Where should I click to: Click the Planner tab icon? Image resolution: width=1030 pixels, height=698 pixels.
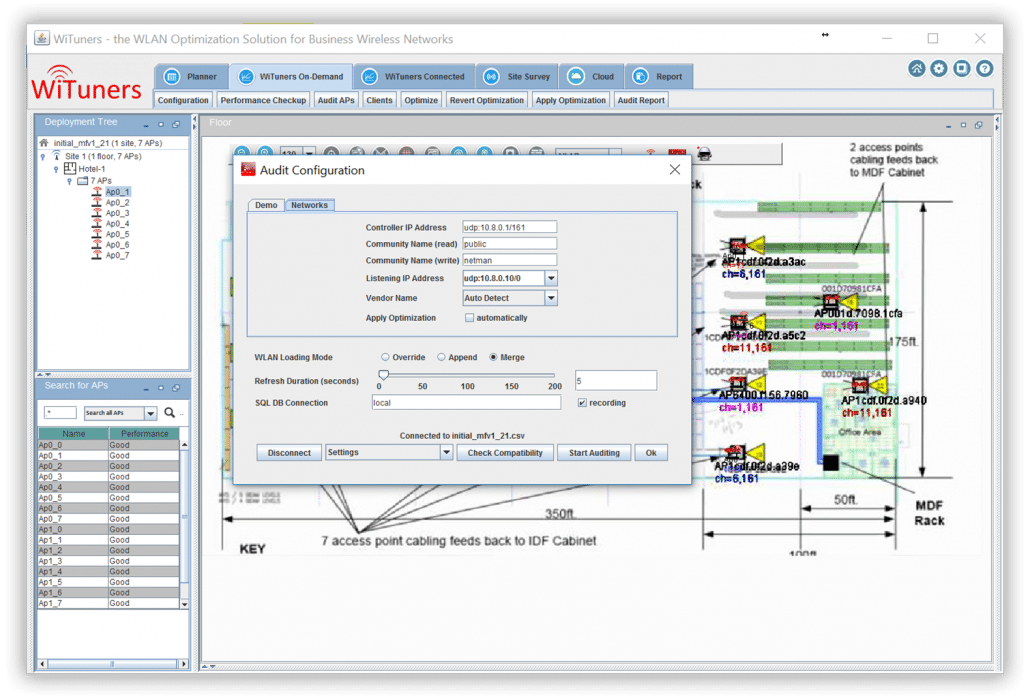pyautogui.click(x=172, y=76)
